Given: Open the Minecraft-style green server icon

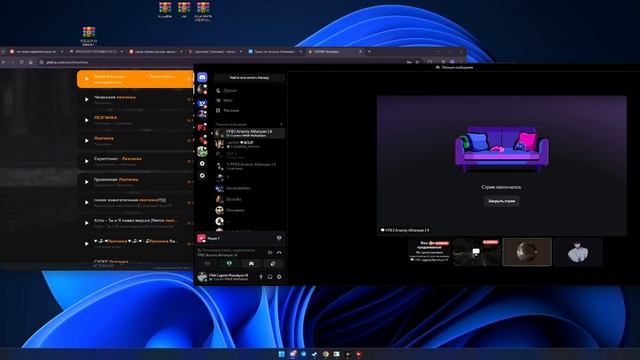Looking at the screenshot, I should pyautogui.click(x=202, y=151).
